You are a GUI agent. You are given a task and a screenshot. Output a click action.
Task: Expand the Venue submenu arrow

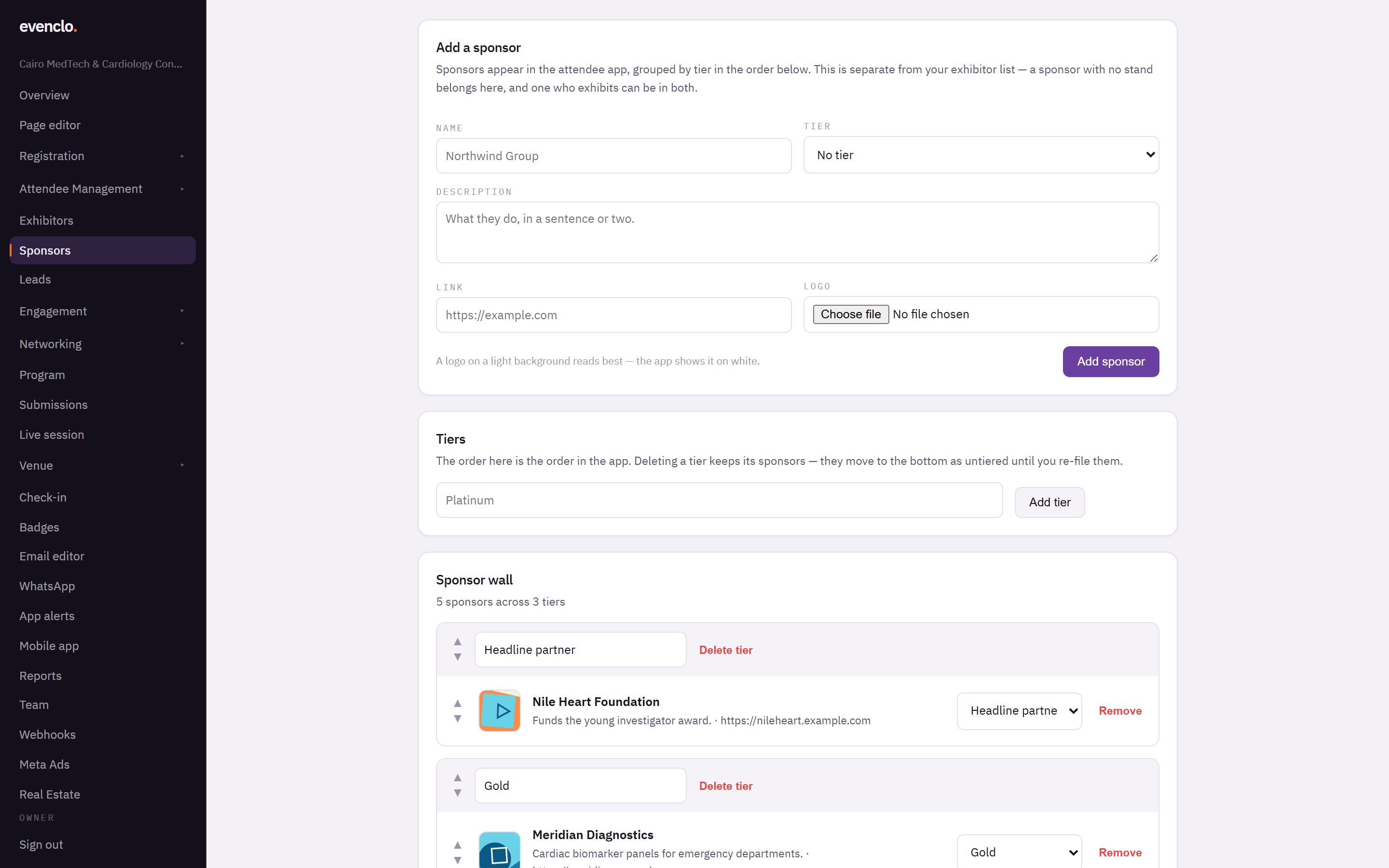tap(182, 465)
